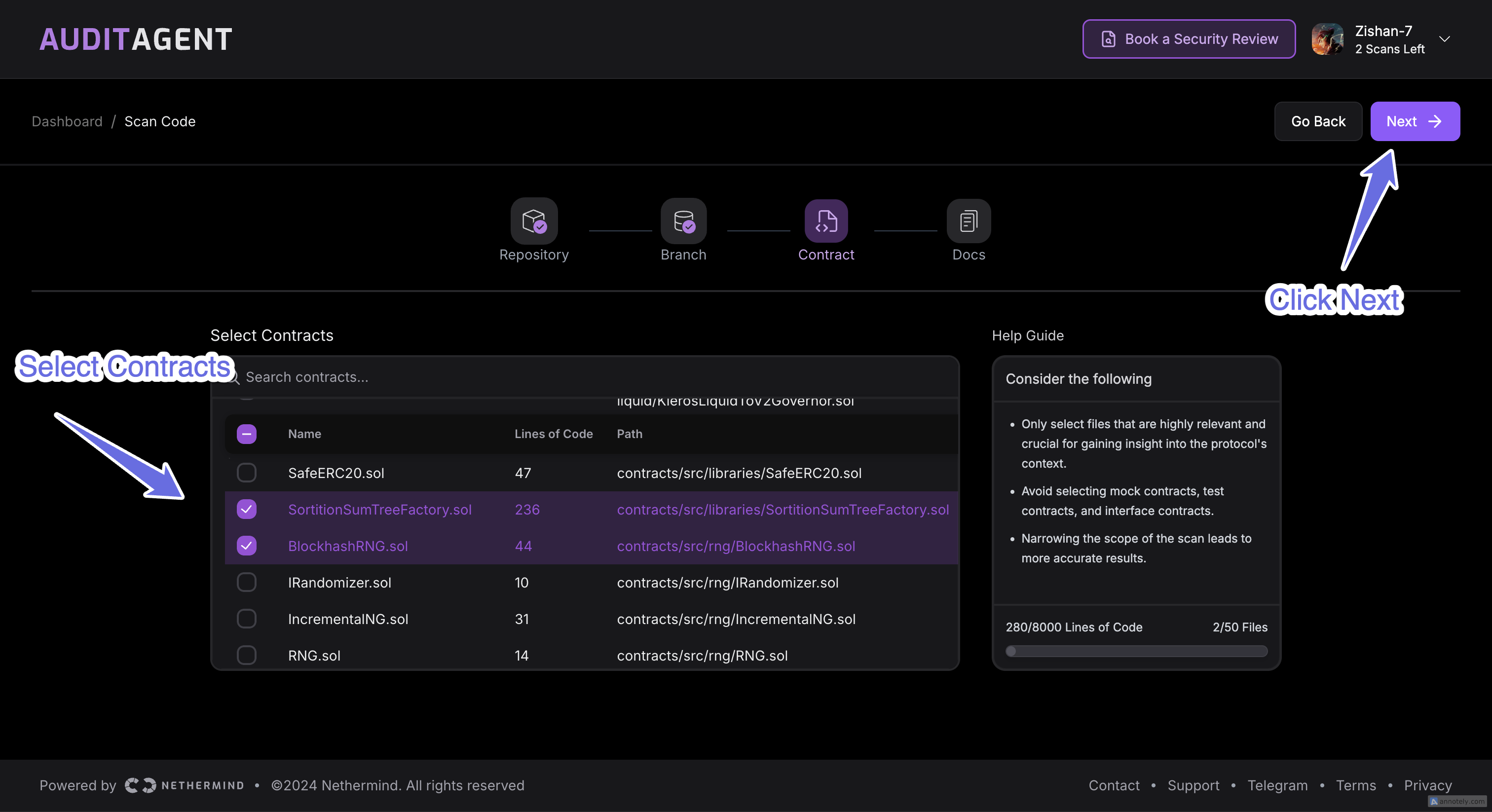The width and height of the screenshot is (1492, 812).
Task: Expand the user account dropdown chevron
Action: pyautogui.click(x=1445, y=39)
